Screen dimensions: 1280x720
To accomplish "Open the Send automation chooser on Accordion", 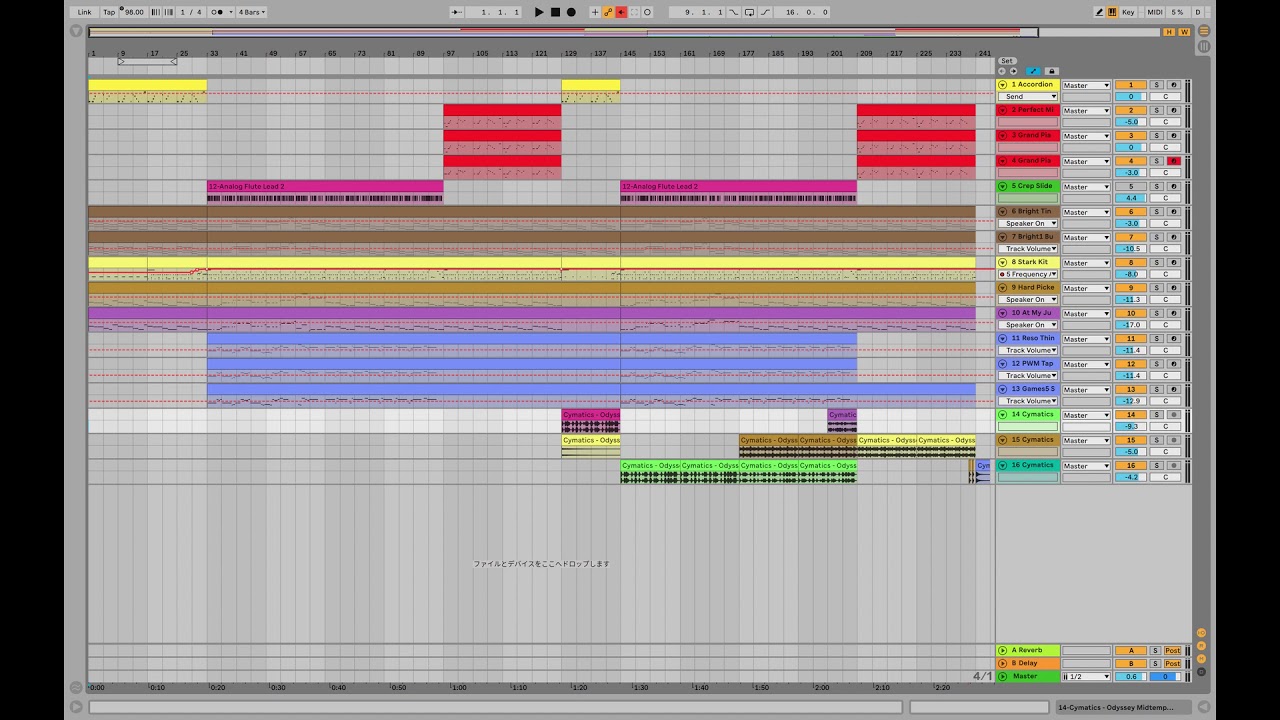I will (1027, 97).
